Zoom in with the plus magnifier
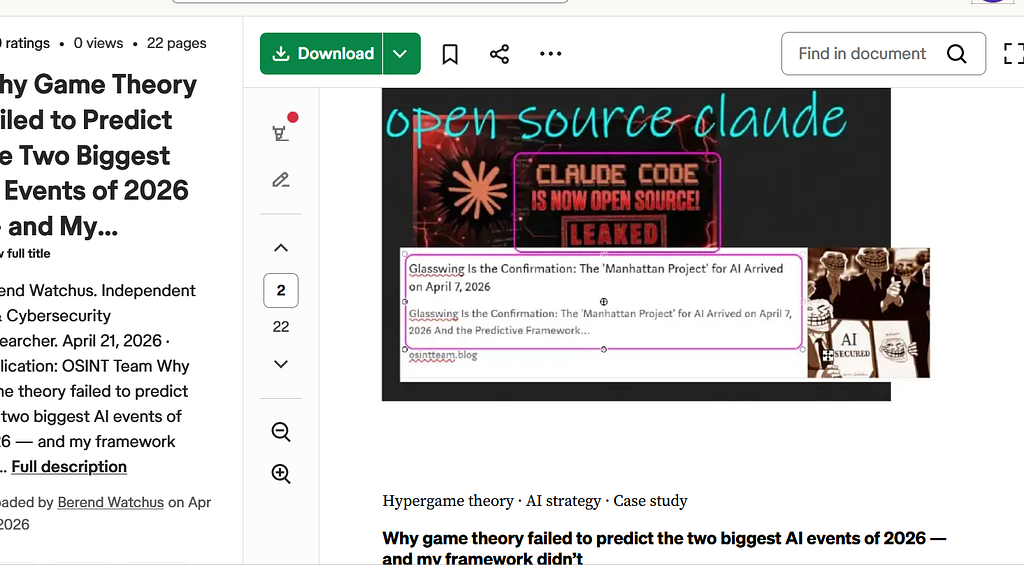This screenshot has width=1024, height=565. click(281, 474)
